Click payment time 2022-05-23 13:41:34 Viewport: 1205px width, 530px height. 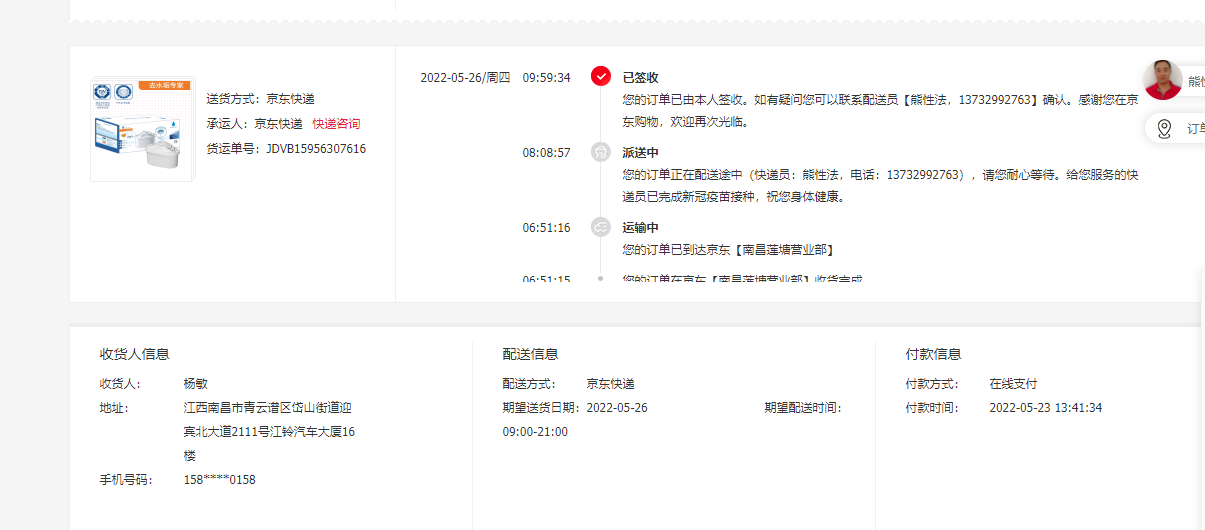(1045, 408)
